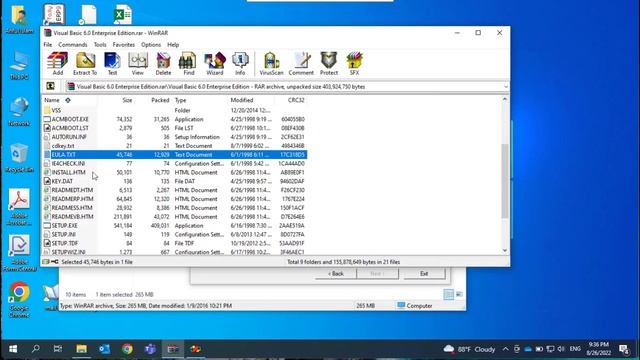The width and height of the screenshot is (640, 360).
Task: Open the File menu
Action: [48, 44]
